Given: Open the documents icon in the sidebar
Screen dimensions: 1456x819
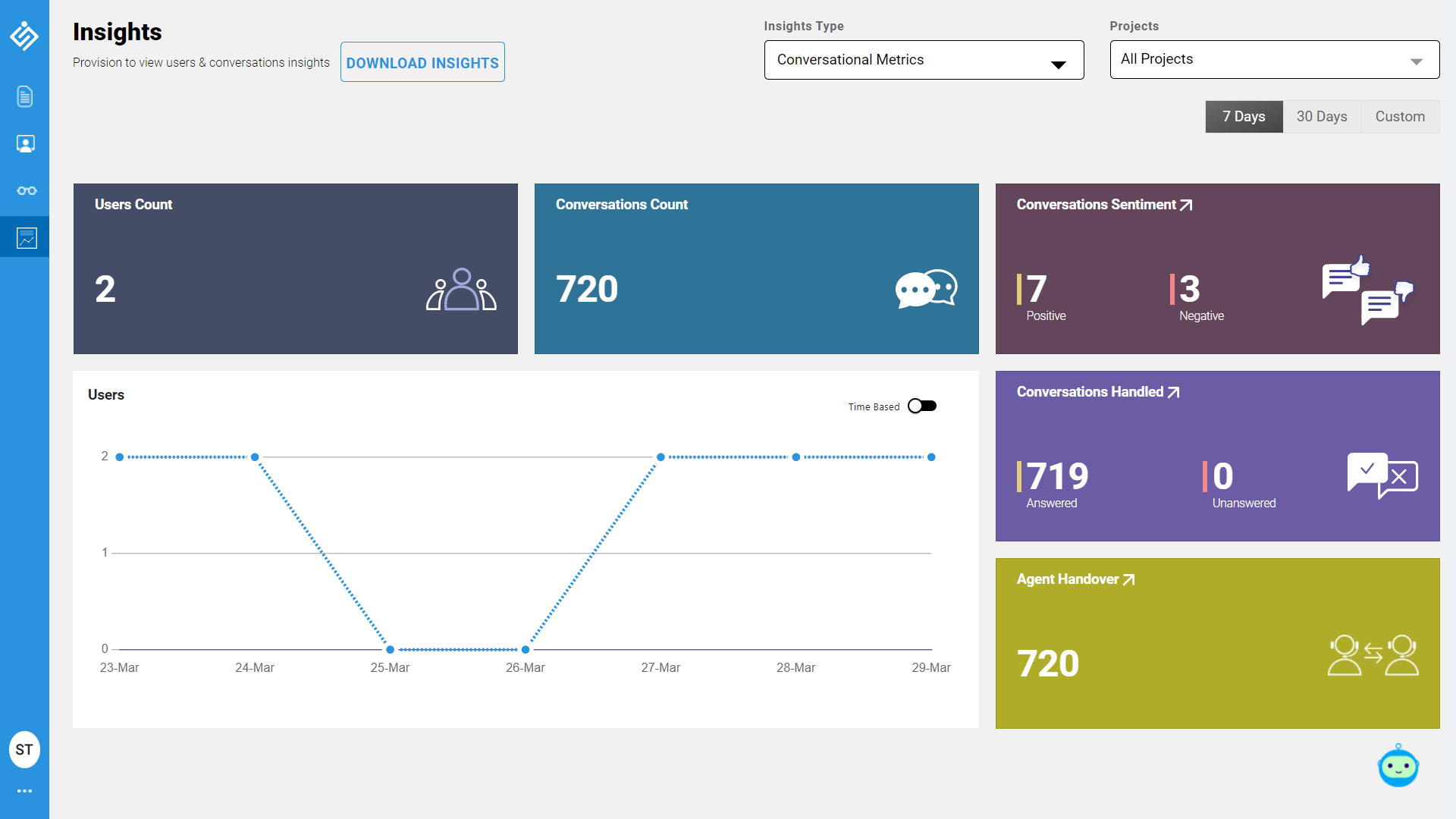Looking at the screenshot, I should [x=25, y=96].
